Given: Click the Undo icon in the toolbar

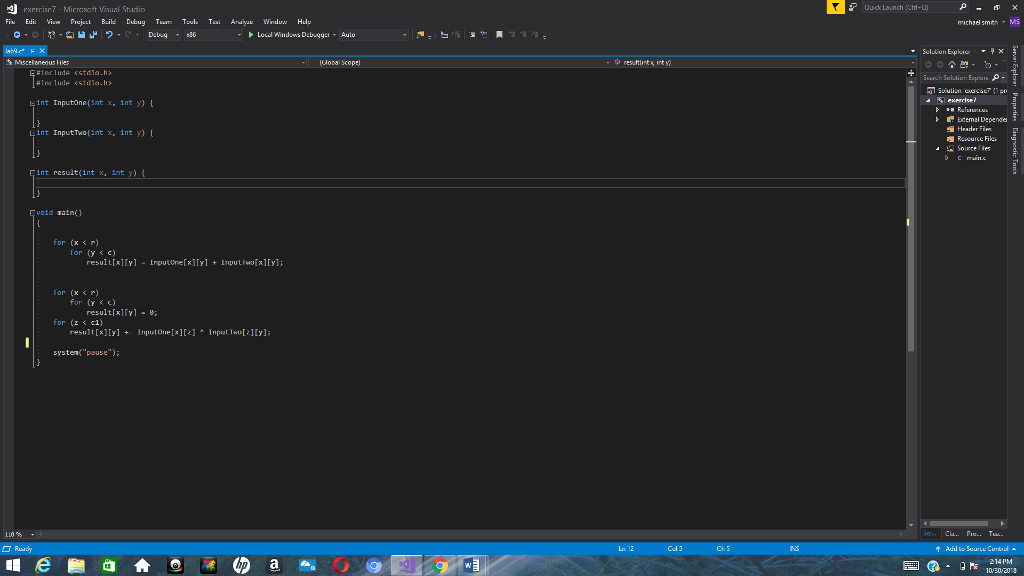Looking at the screenshot, I should click(x=110, y=35).
